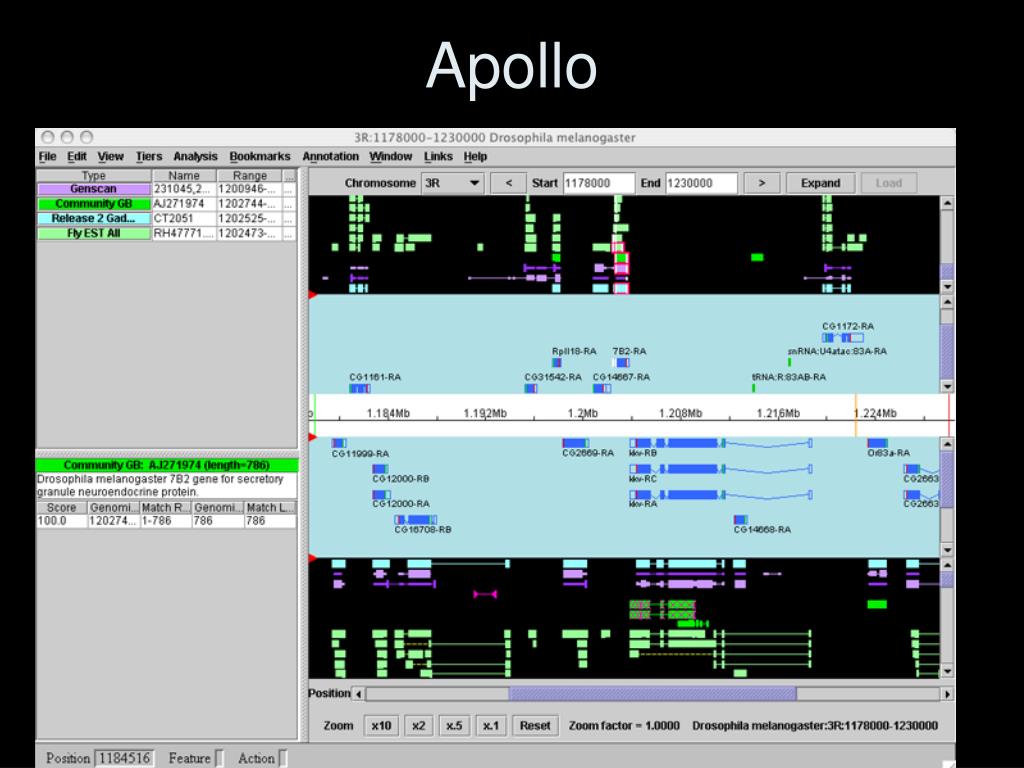
Task: Click the Start position field
Action: click(x=598, y=184)
